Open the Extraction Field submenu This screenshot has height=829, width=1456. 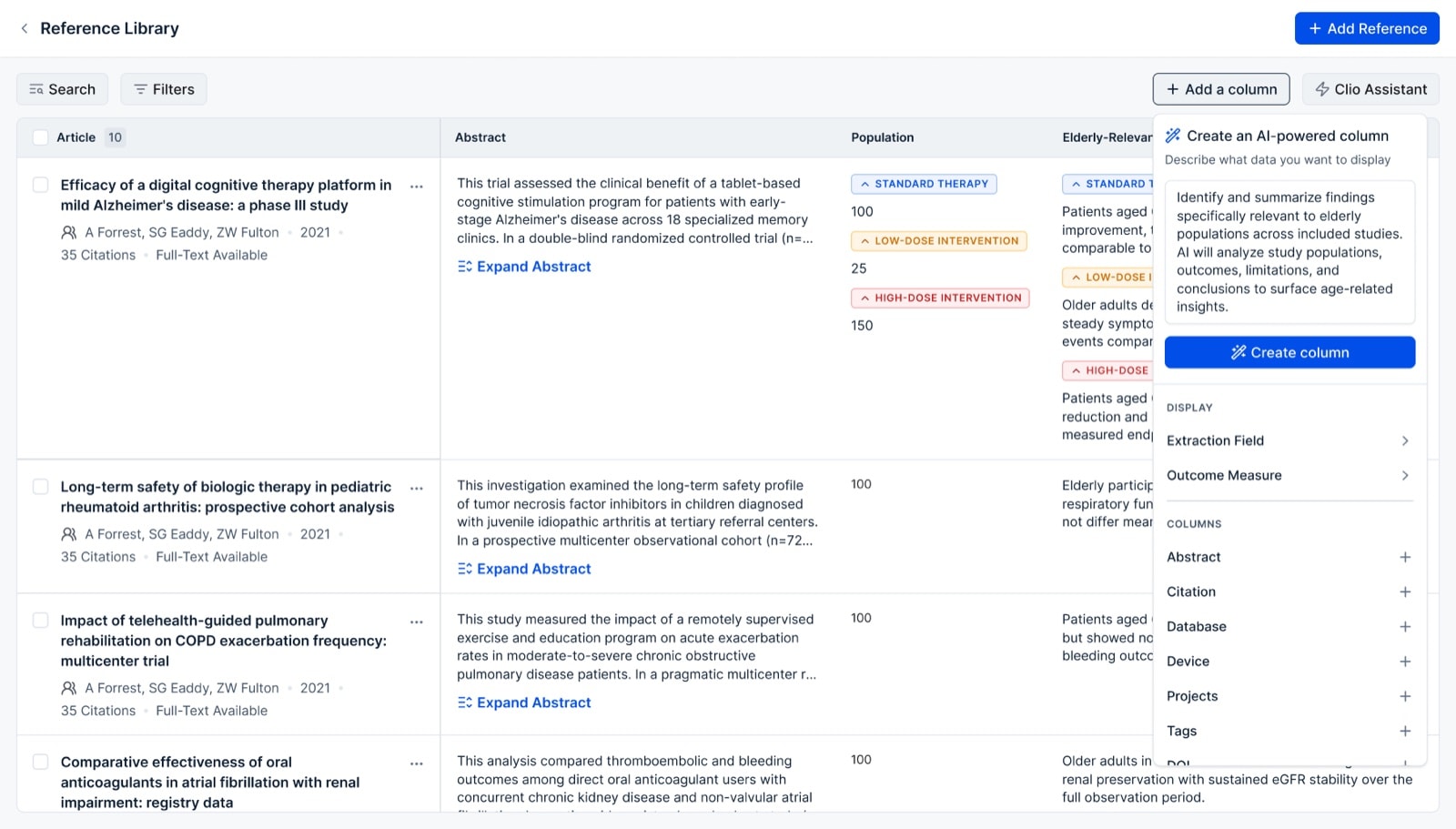[x=1289, y=440]
